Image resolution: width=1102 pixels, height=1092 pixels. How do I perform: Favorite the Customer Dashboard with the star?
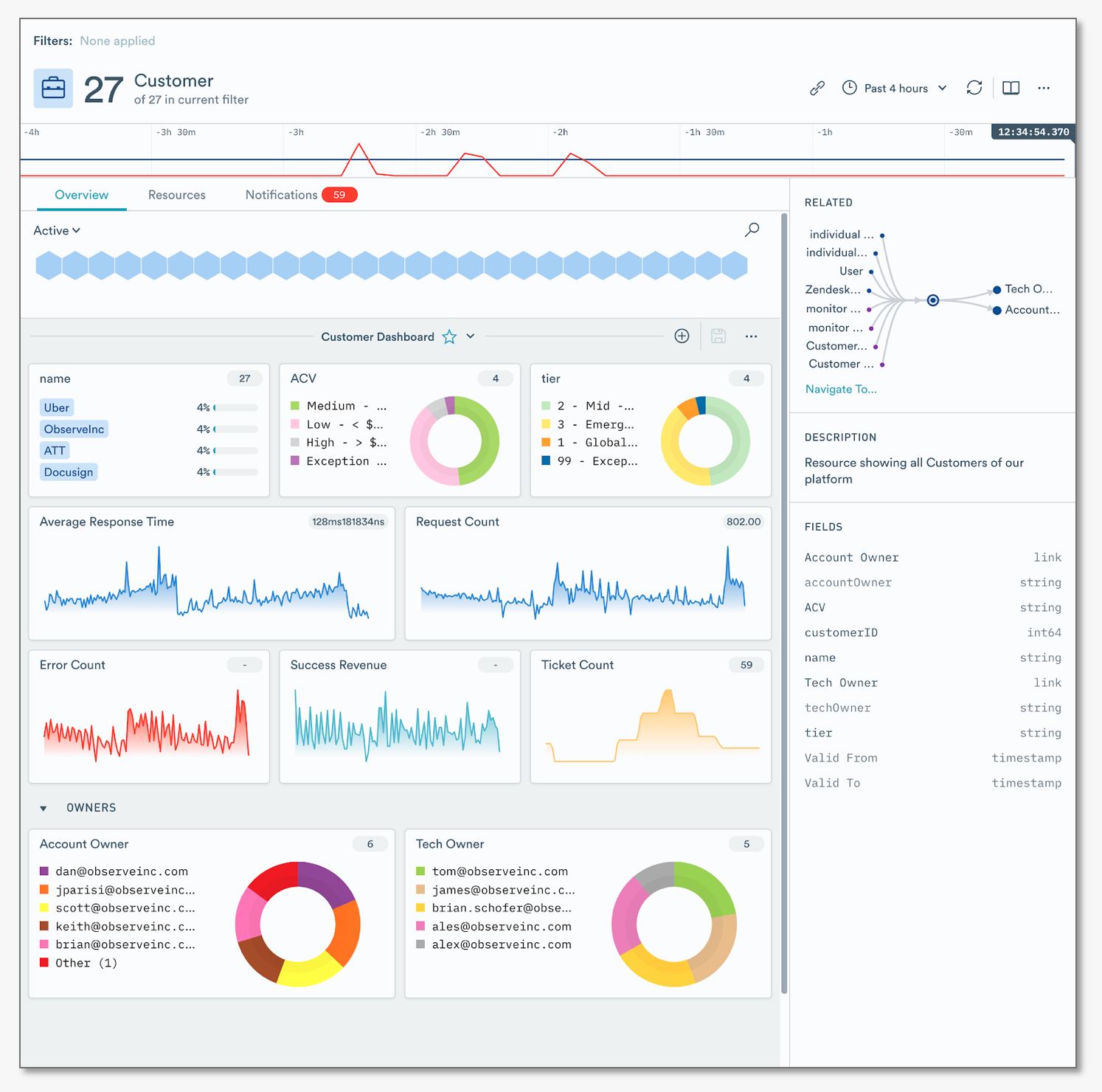pos(449,337)
